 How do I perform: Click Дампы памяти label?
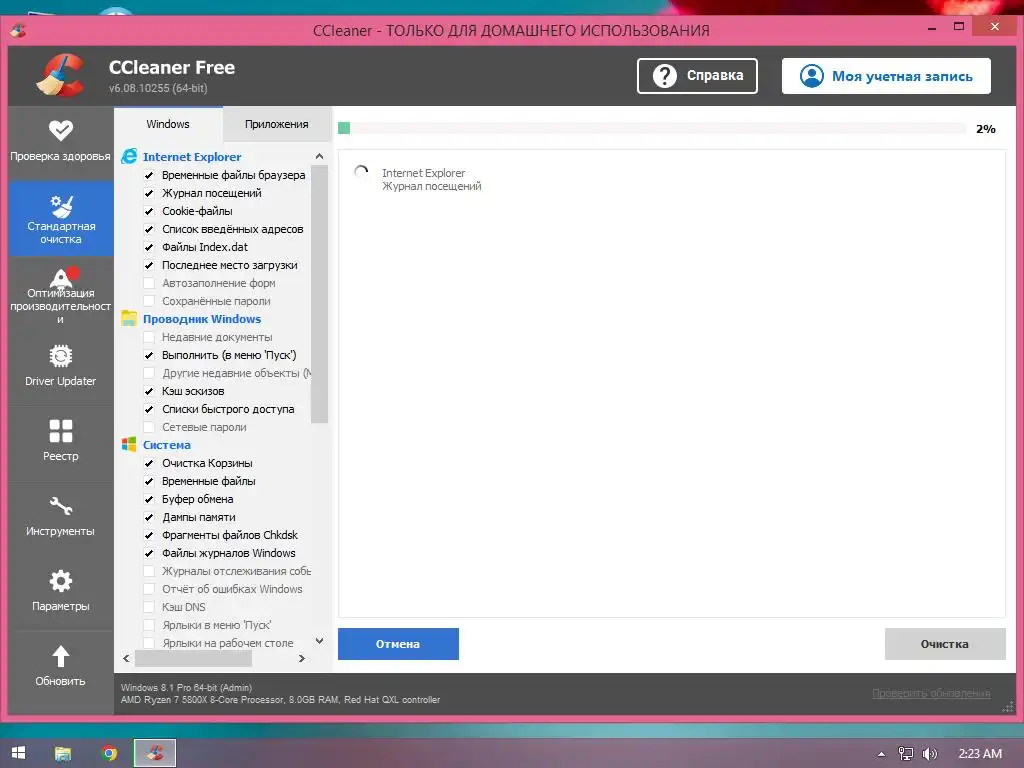coord(199,517)
